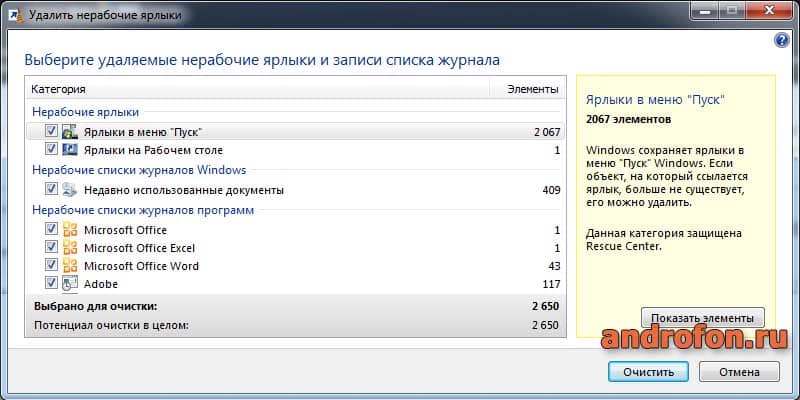Uncheck Ярлыки в меню "Пуск" checkbox

[51, 131]
